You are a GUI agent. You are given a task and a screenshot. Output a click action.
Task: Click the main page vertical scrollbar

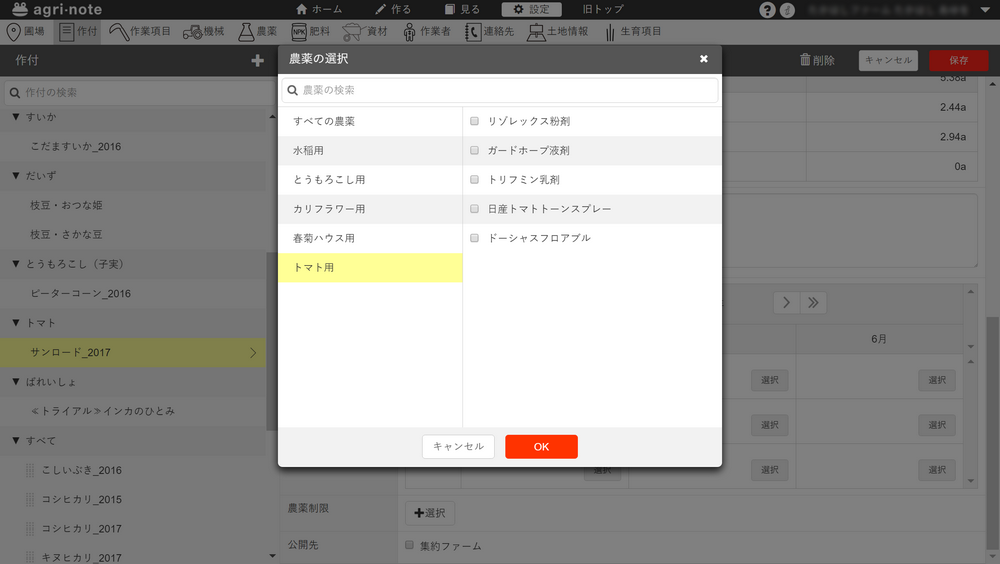(x=993, y=434)
